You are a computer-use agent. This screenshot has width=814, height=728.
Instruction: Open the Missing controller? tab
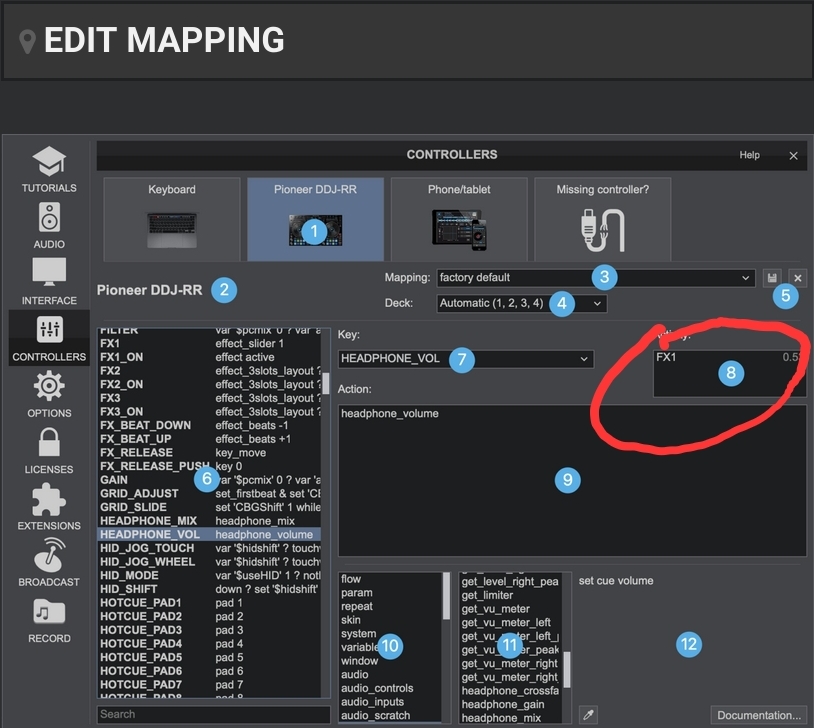602,219
